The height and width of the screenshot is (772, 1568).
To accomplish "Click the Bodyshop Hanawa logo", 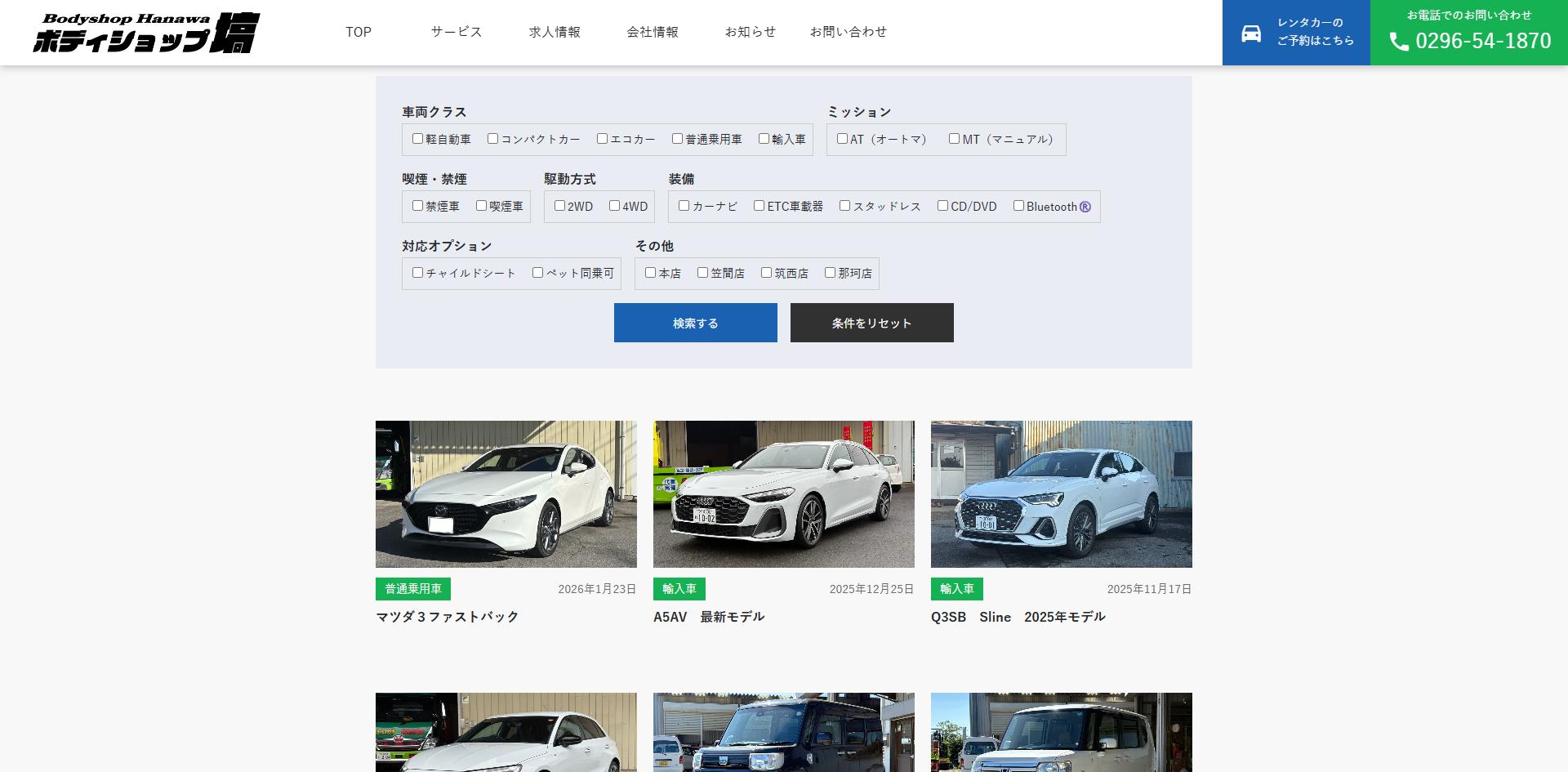I will point(146,33).
